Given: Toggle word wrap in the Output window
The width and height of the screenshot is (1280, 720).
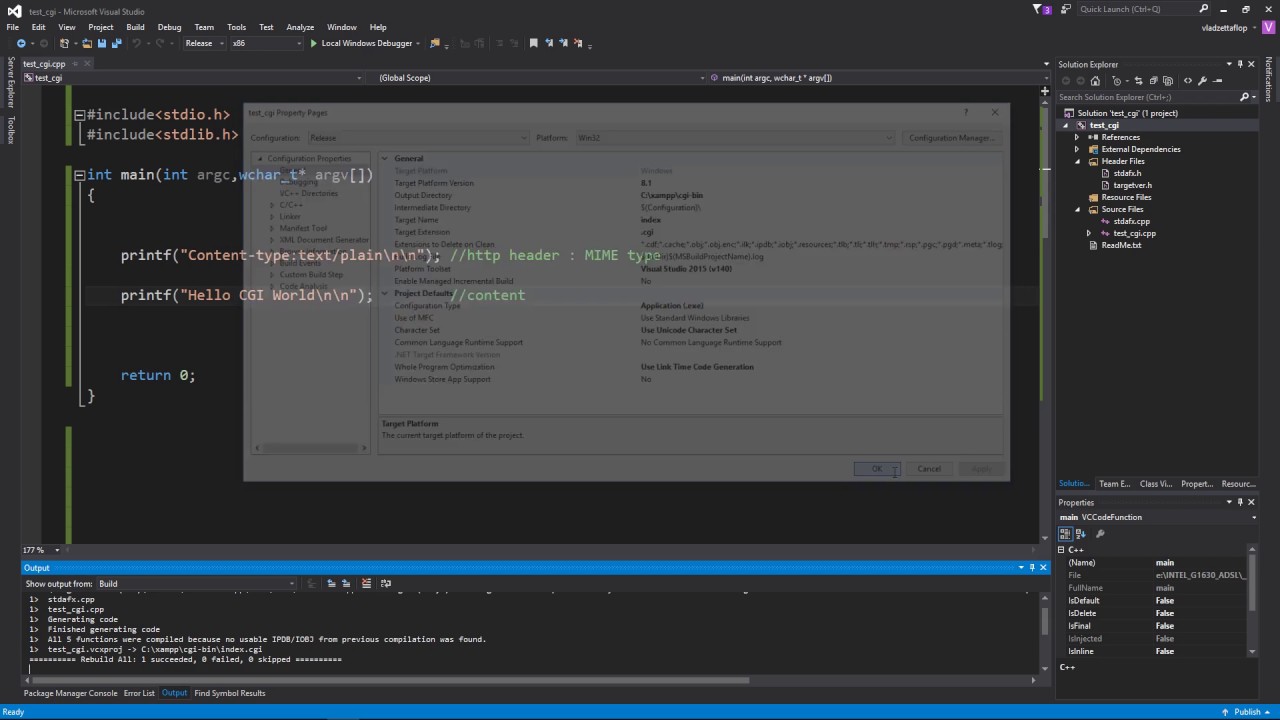Looking at the screenshot, I should click(x=386, y=583).
